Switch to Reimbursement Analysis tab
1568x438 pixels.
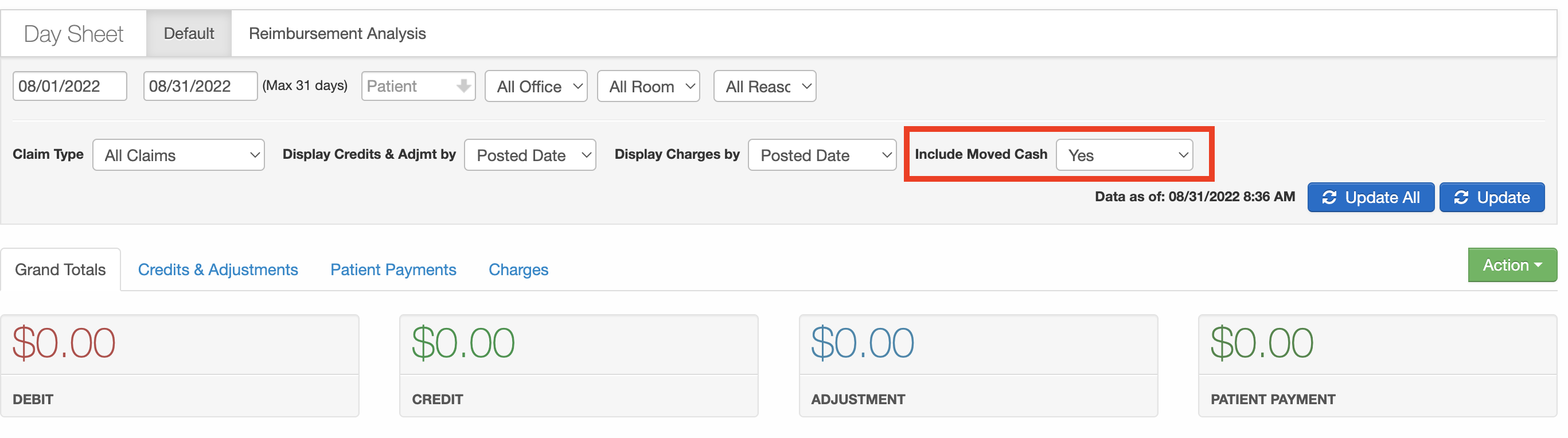(x=337, y=33)
